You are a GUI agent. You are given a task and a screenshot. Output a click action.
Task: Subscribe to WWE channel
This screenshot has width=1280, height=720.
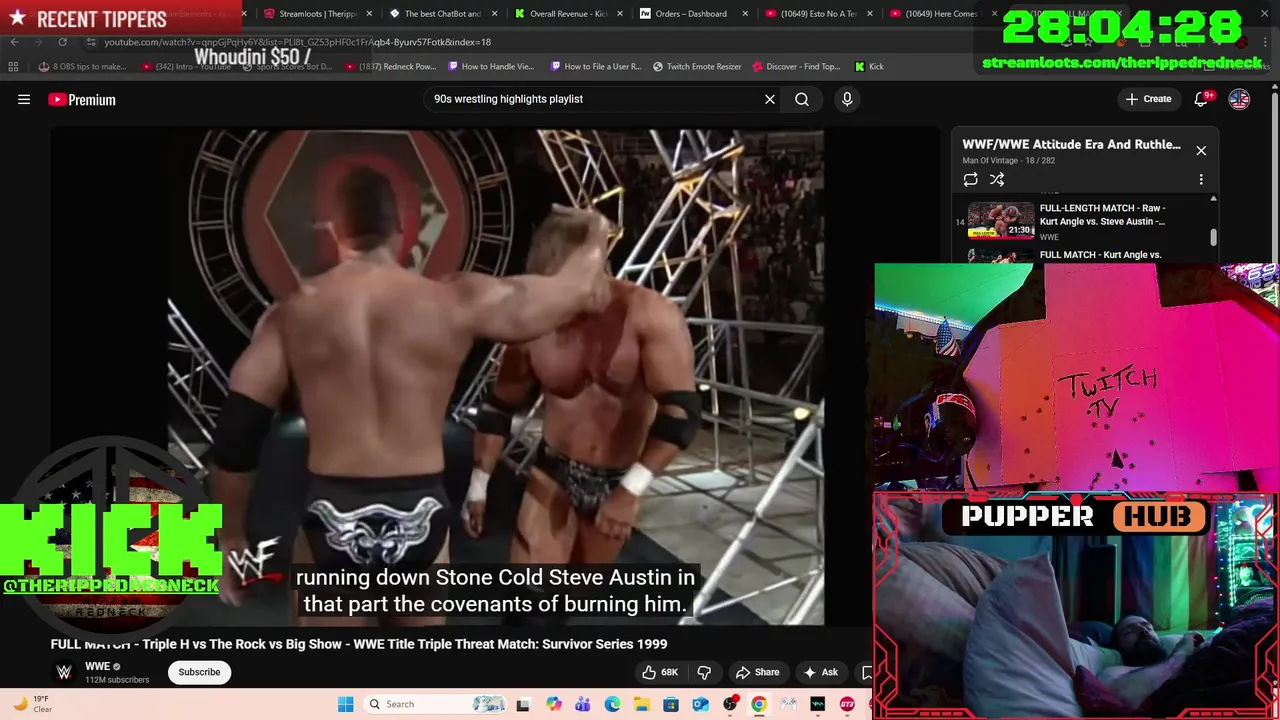199,672
